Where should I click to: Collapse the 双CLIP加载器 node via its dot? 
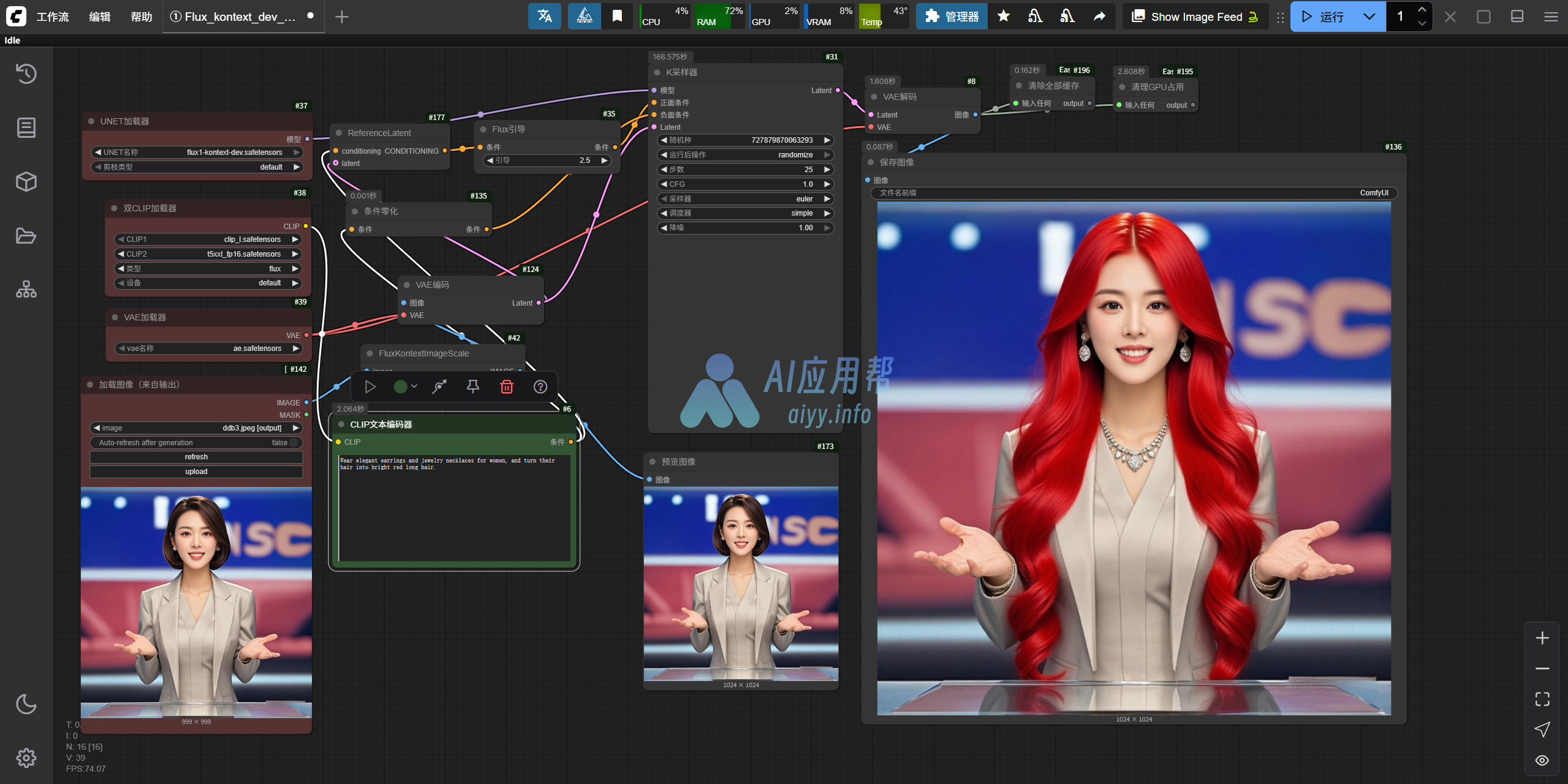pos(114,208)
